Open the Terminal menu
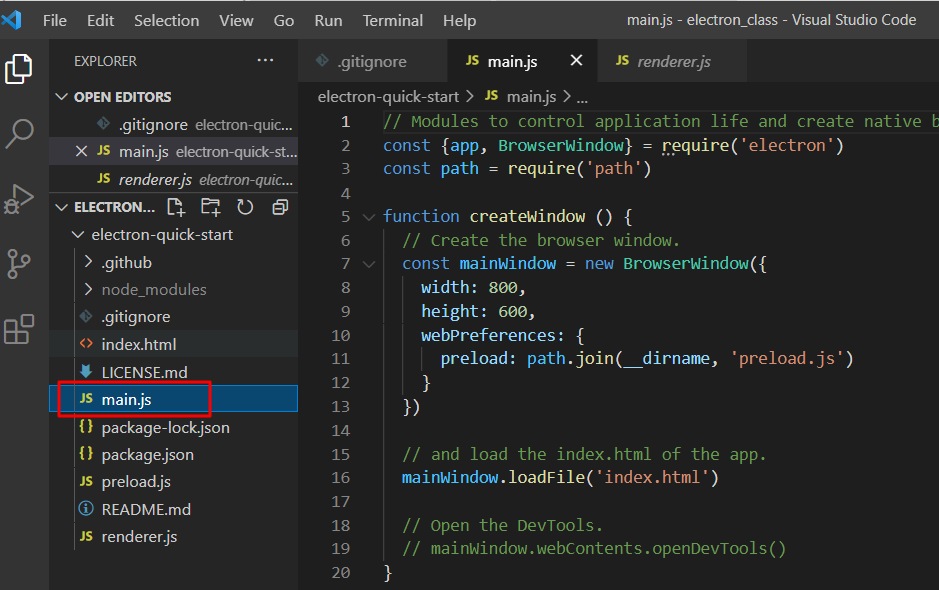This screenshot has height=590, width=939. [392, 20]
